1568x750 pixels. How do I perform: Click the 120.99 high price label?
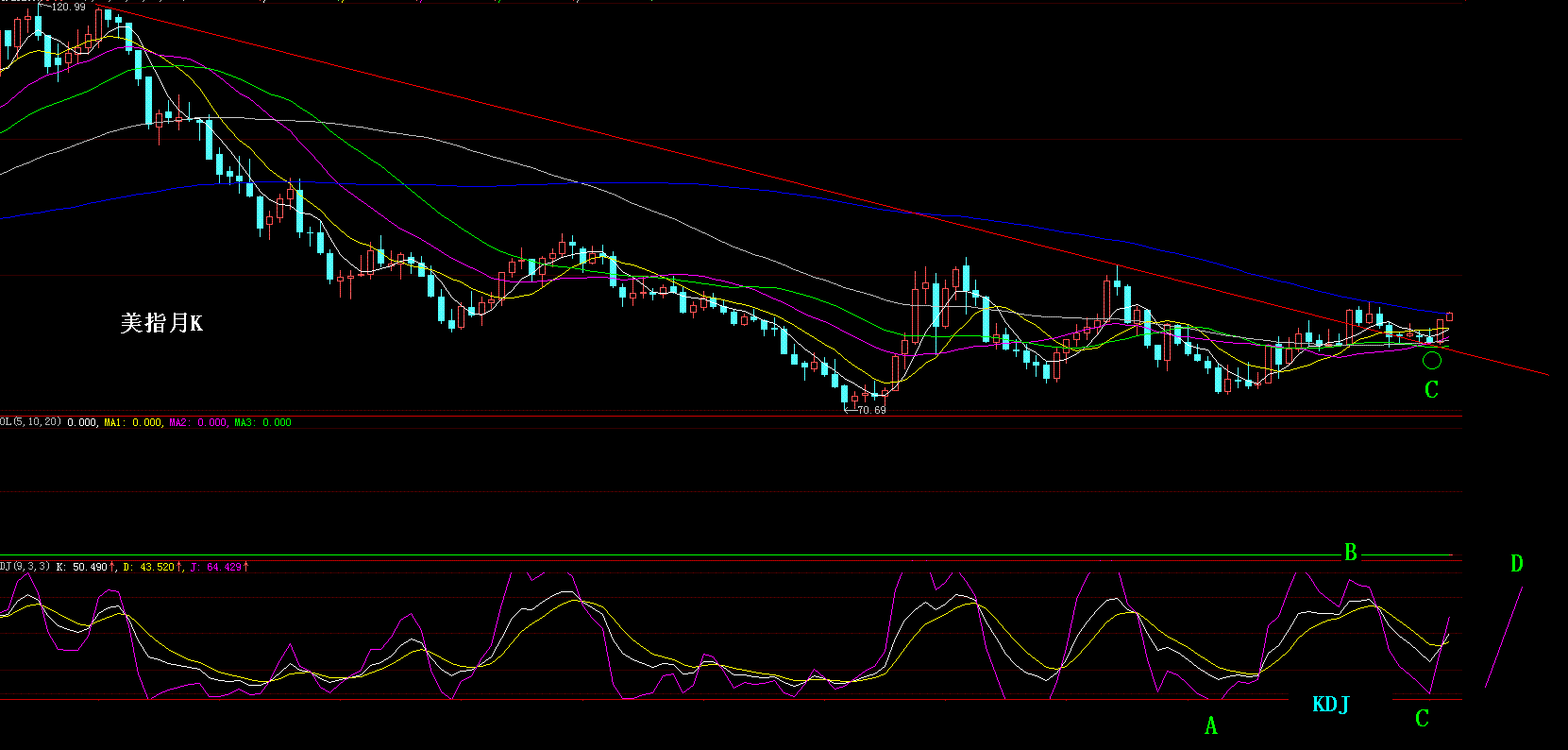point(68,7)
